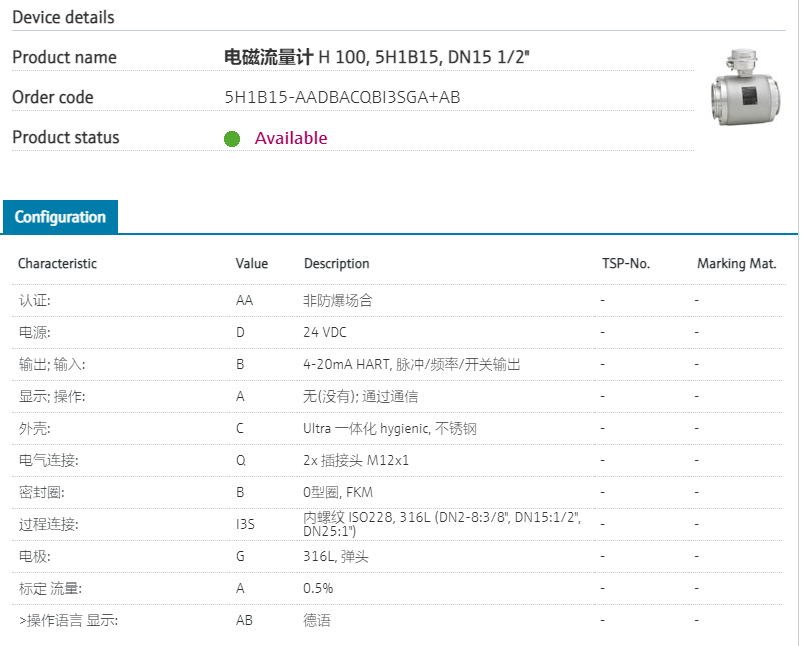Click the Marking Mat. column header
Screen dimensions: 801x646
(737, 264)
